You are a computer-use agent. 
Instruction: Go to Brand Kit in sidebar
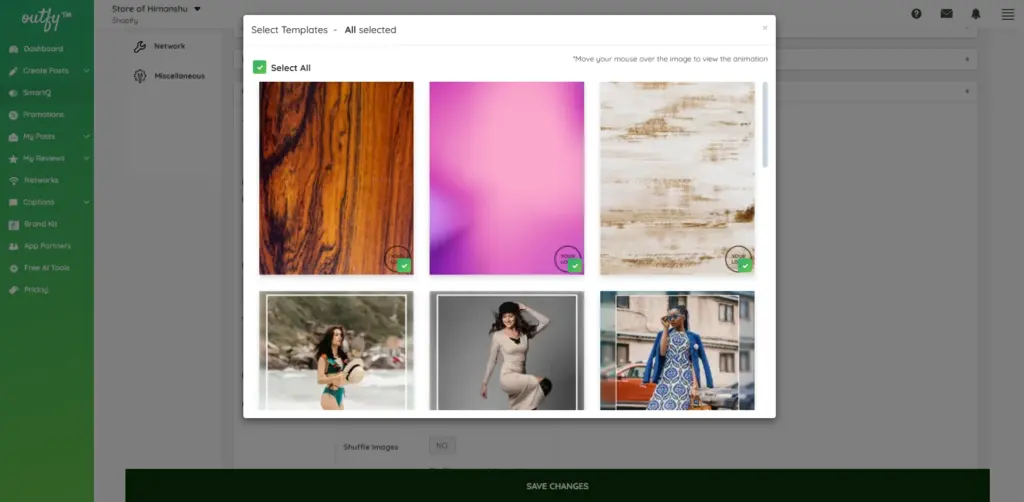point(40,224)
